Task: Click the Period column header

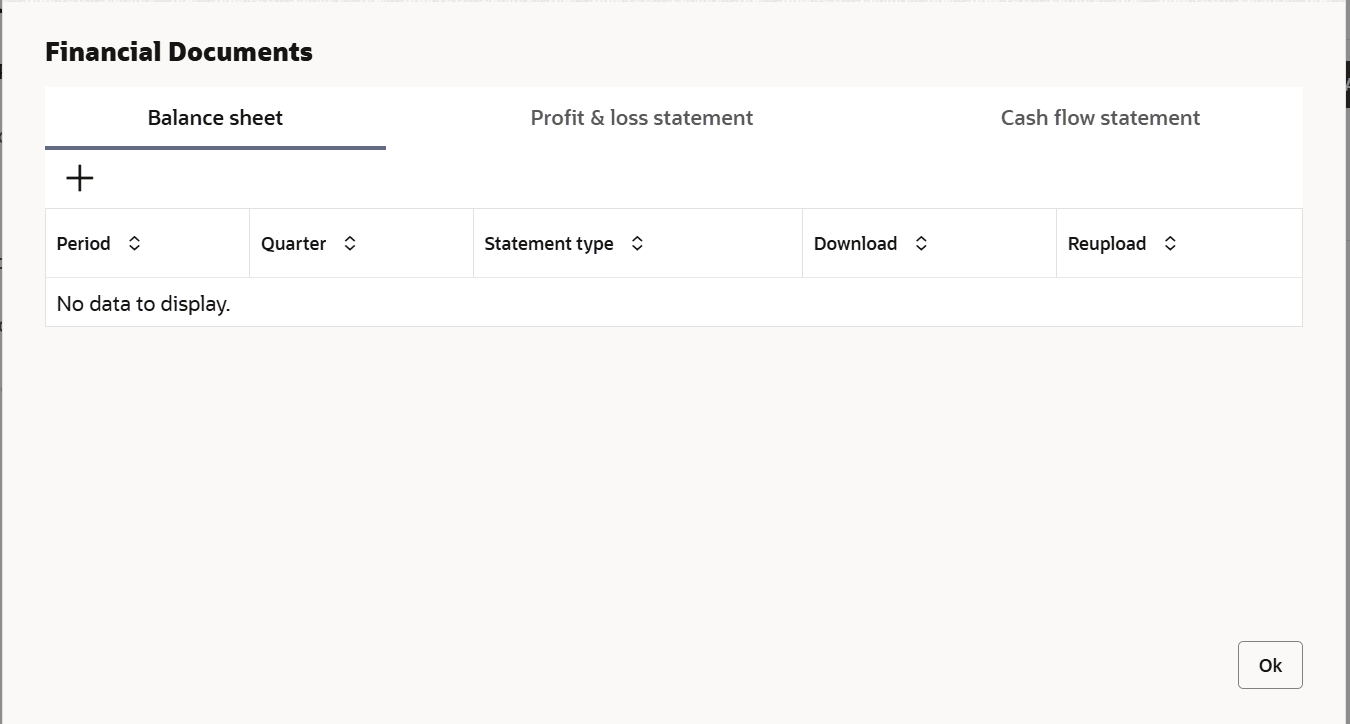Action: click(x=84, y=244)
